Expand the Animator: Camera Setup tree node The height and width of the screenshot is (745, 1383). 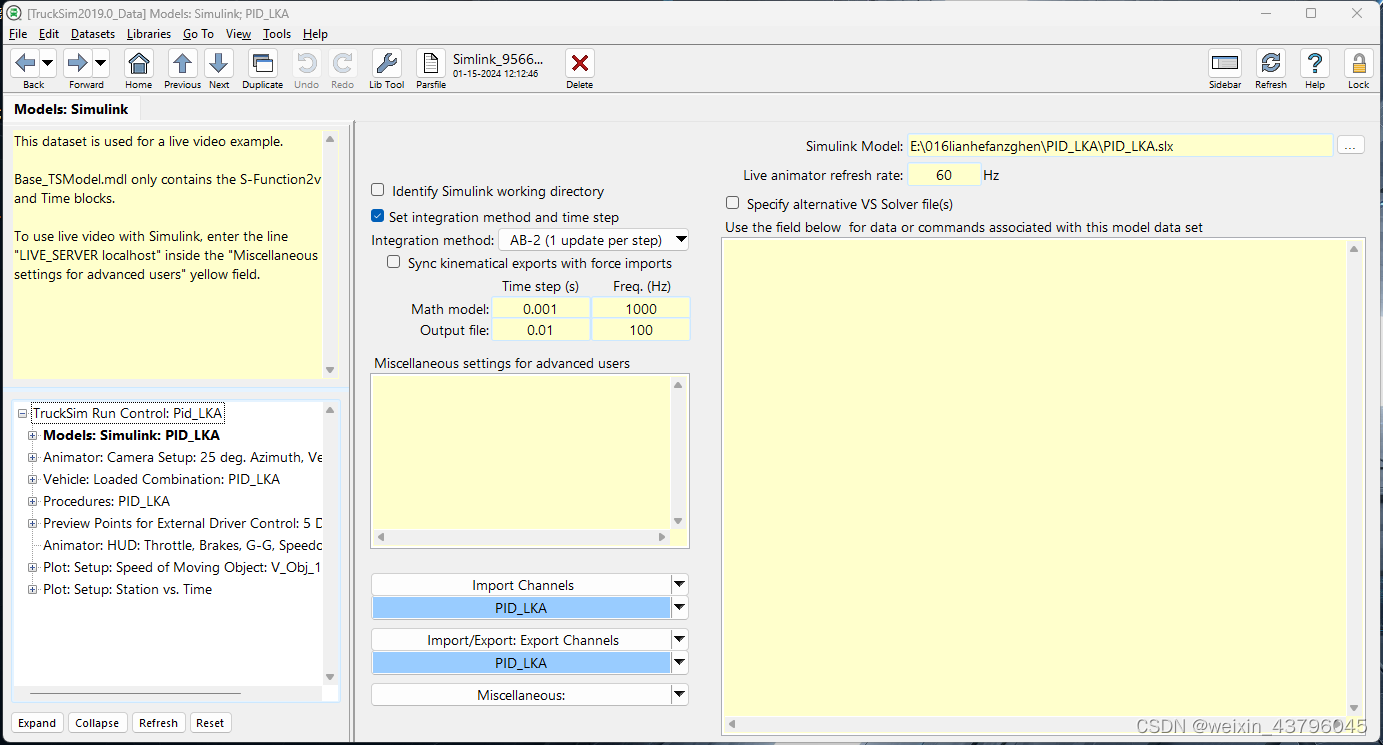point(33,457)
